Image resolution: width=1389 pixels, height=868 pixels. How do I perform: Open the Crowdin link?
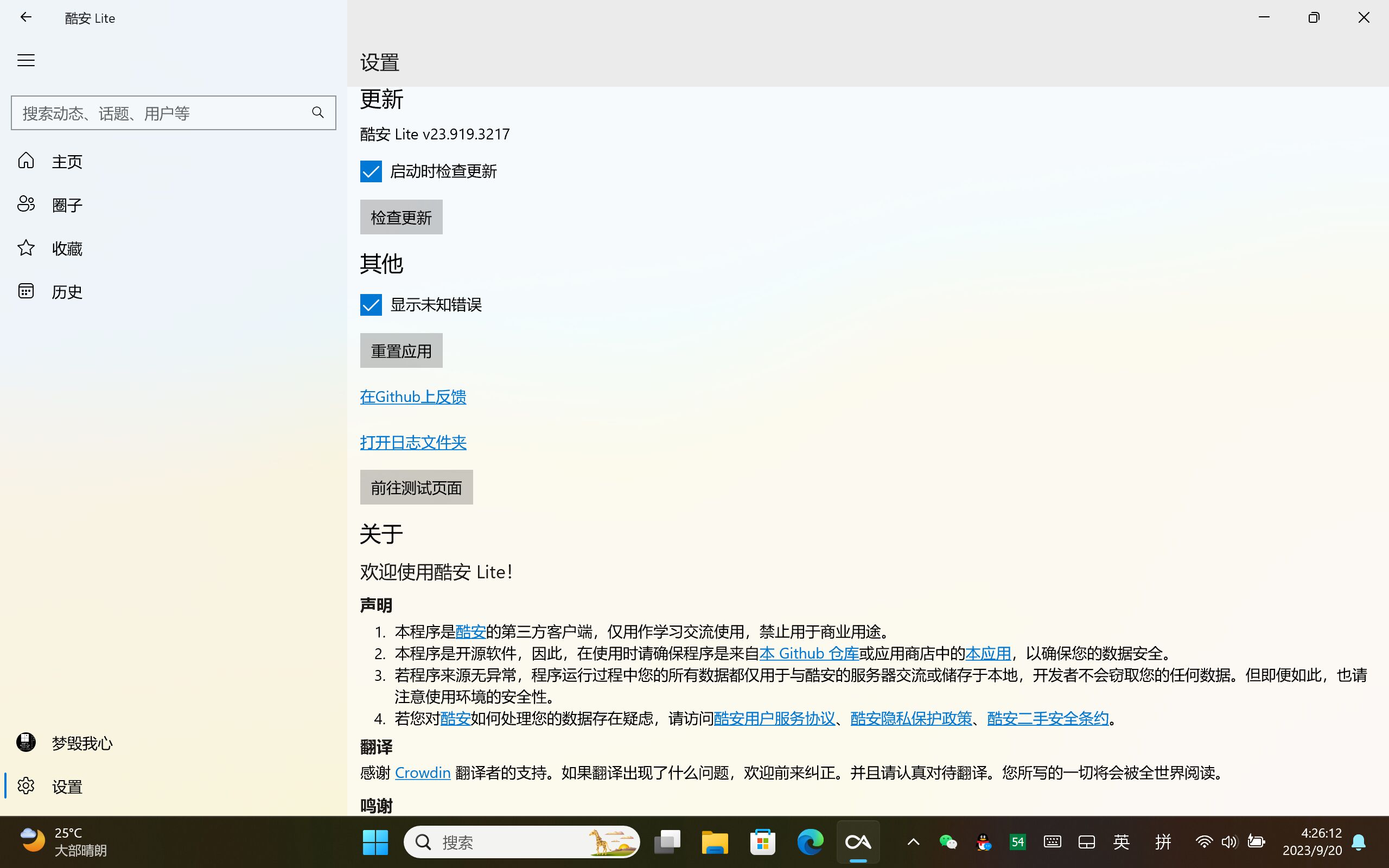[423, 772]
